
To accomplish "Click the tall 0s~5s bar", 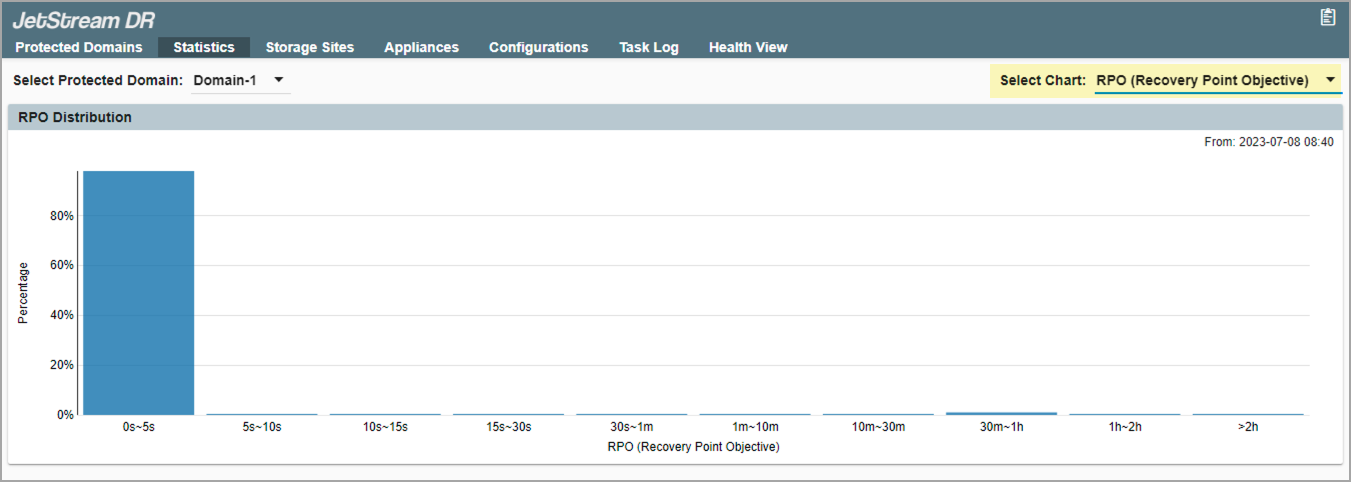I will point(138,292).
